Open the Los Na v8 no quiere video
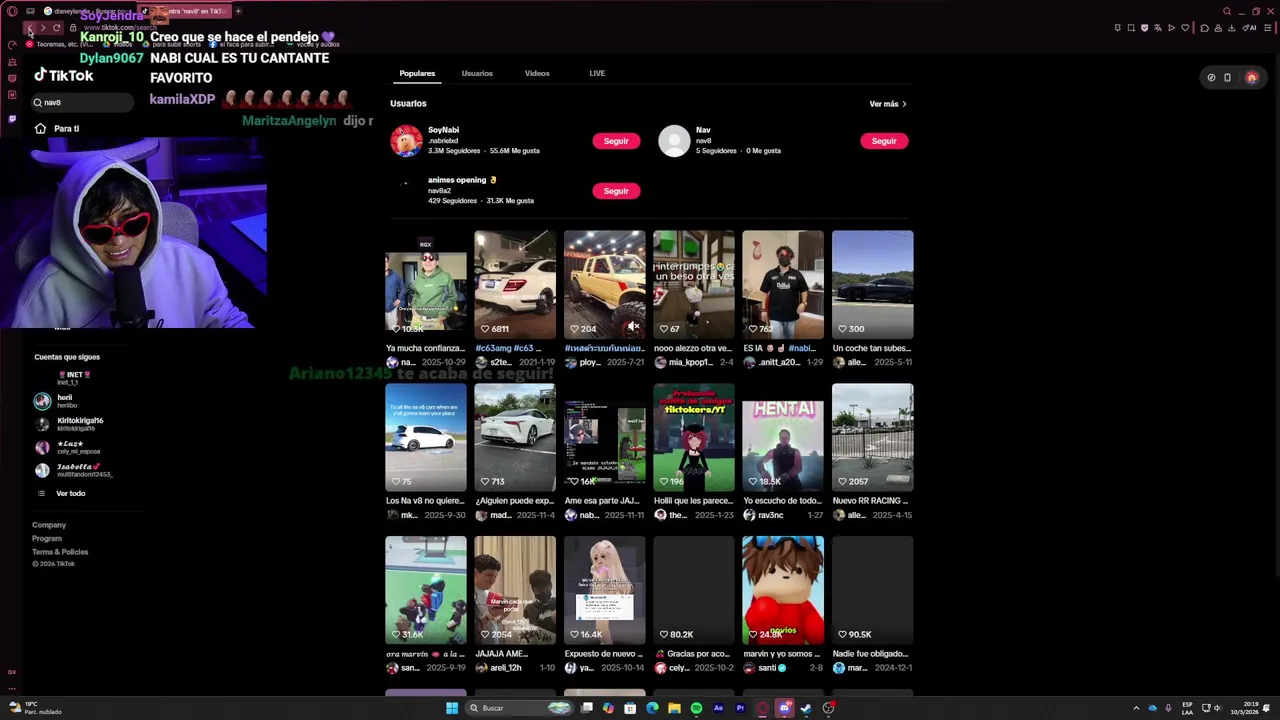The width and height of the screenshot is (1280, 720). coord(425,437)
